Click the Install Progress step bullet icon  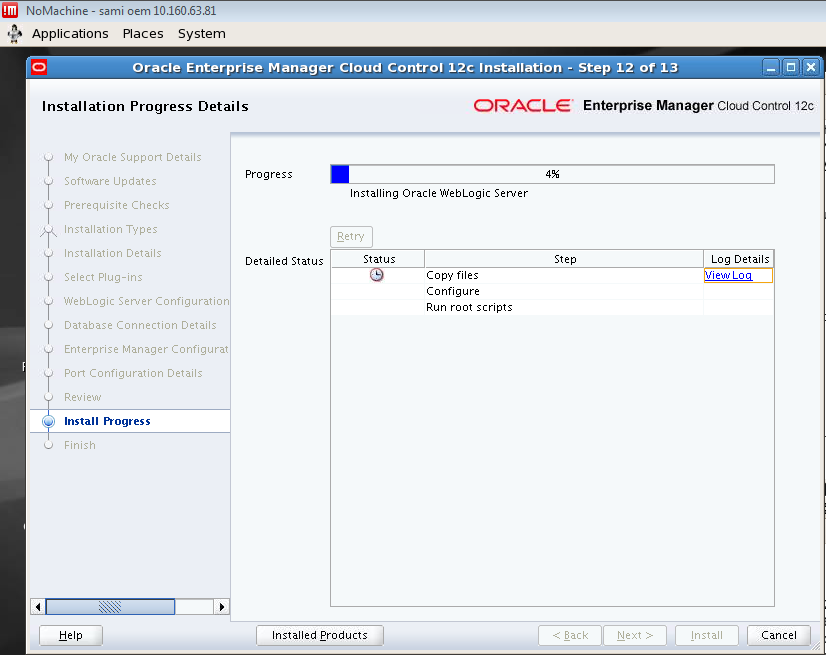pyautogui.click(x=48, y=421)
